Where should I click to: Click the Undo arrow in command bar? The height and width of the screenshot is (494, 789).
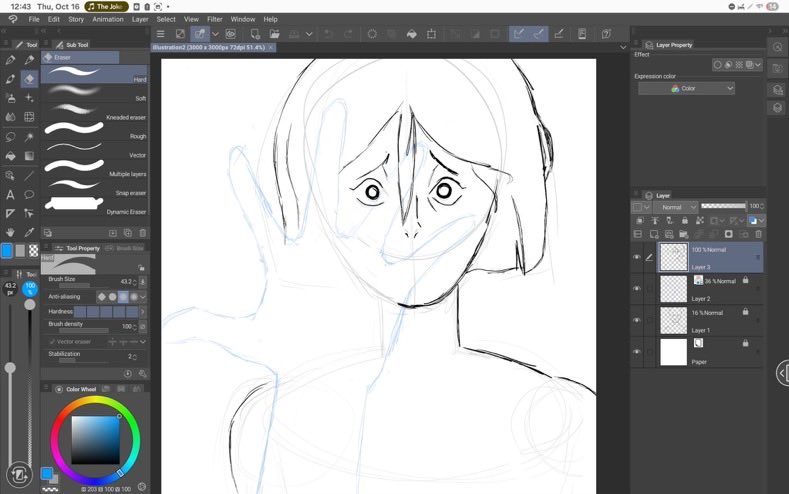point(328,34)
